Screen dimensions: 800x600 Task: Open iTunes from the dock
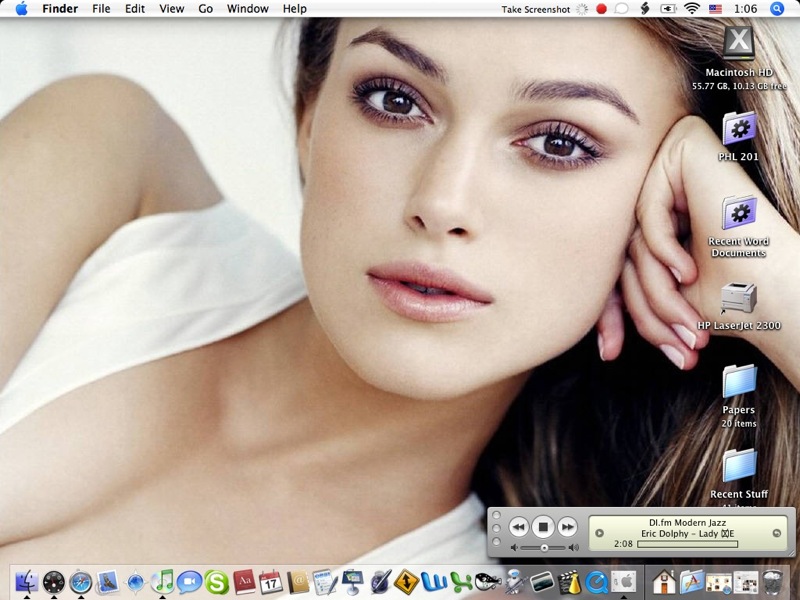(x=163, y=581)
